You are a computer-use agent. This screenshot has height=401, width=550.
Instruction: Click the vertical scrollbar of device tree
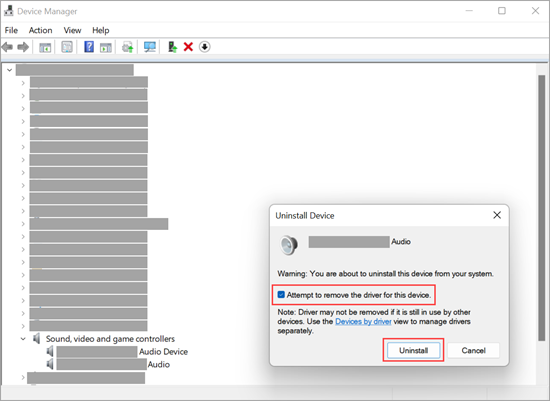[x=542, y=207]
